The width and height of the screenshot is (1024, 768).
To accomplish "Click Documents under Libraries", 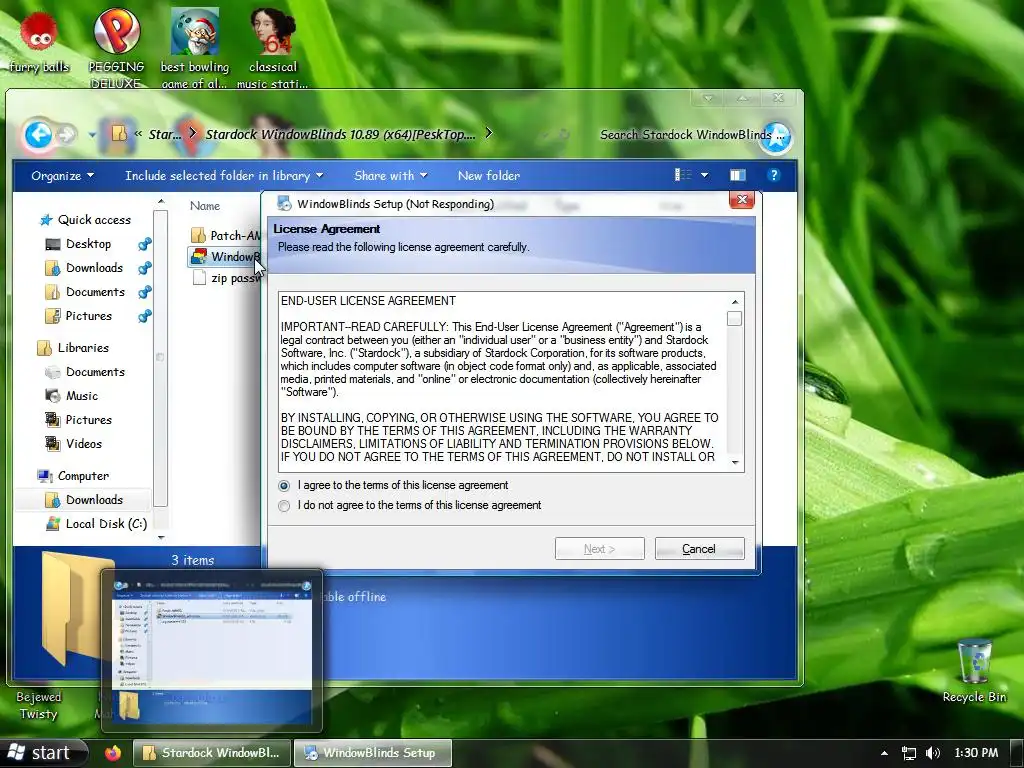I will click(x=84, y=372).
